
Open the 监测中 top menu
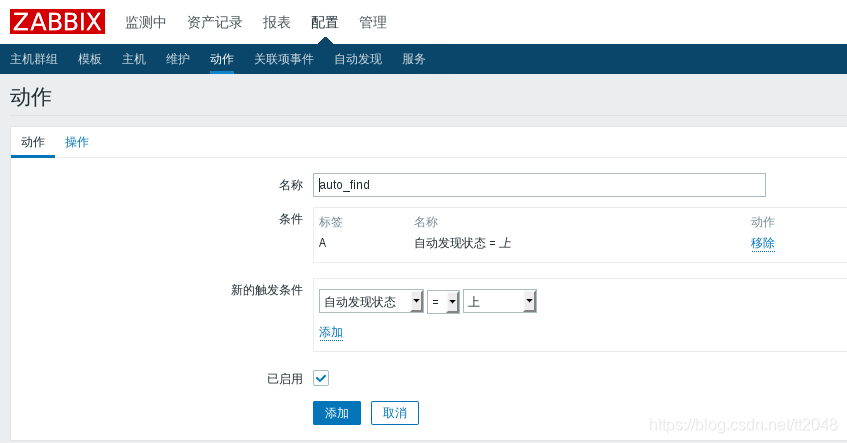click(x=146, y=22)
